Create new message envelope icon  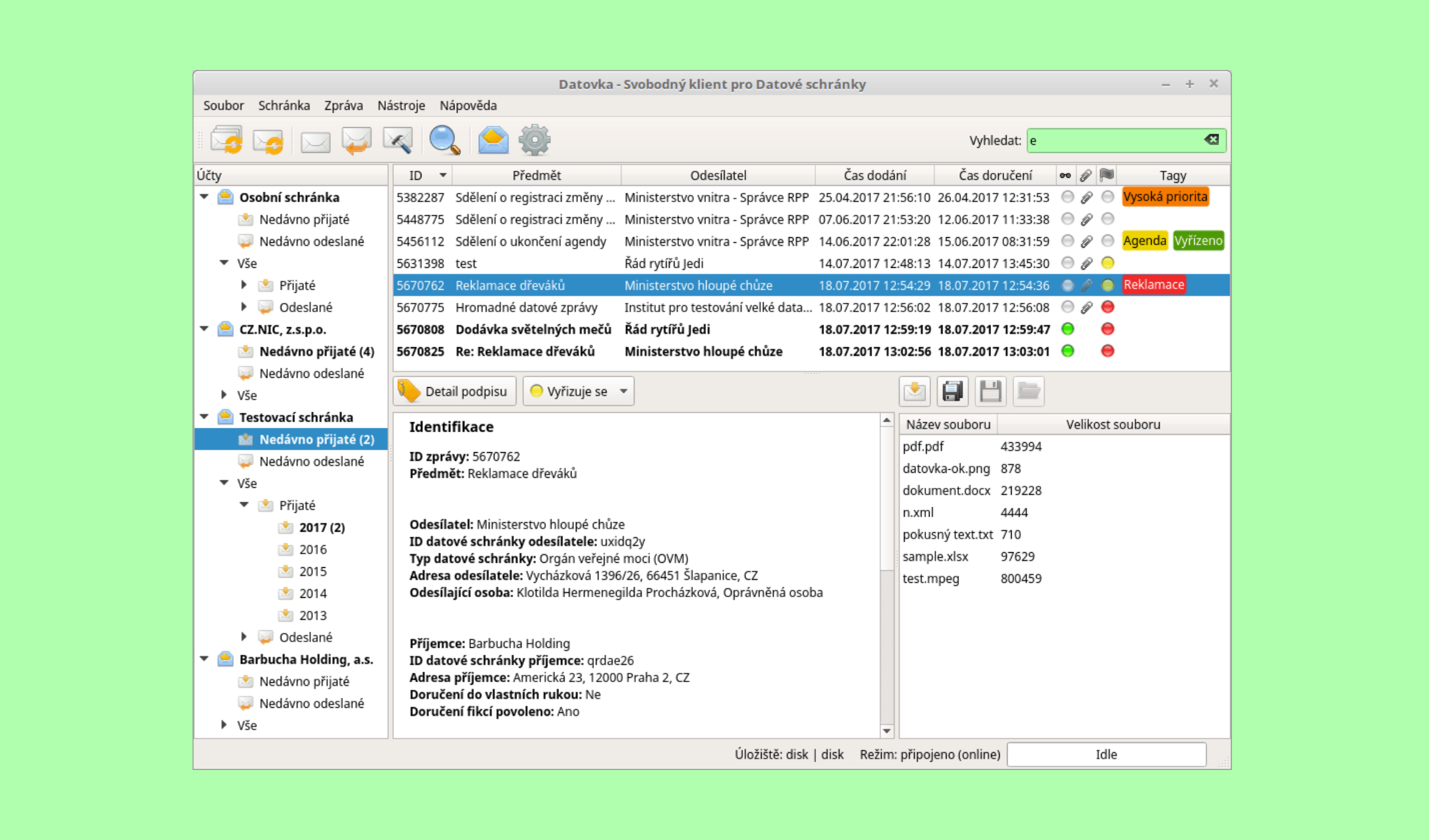(315, 141)
